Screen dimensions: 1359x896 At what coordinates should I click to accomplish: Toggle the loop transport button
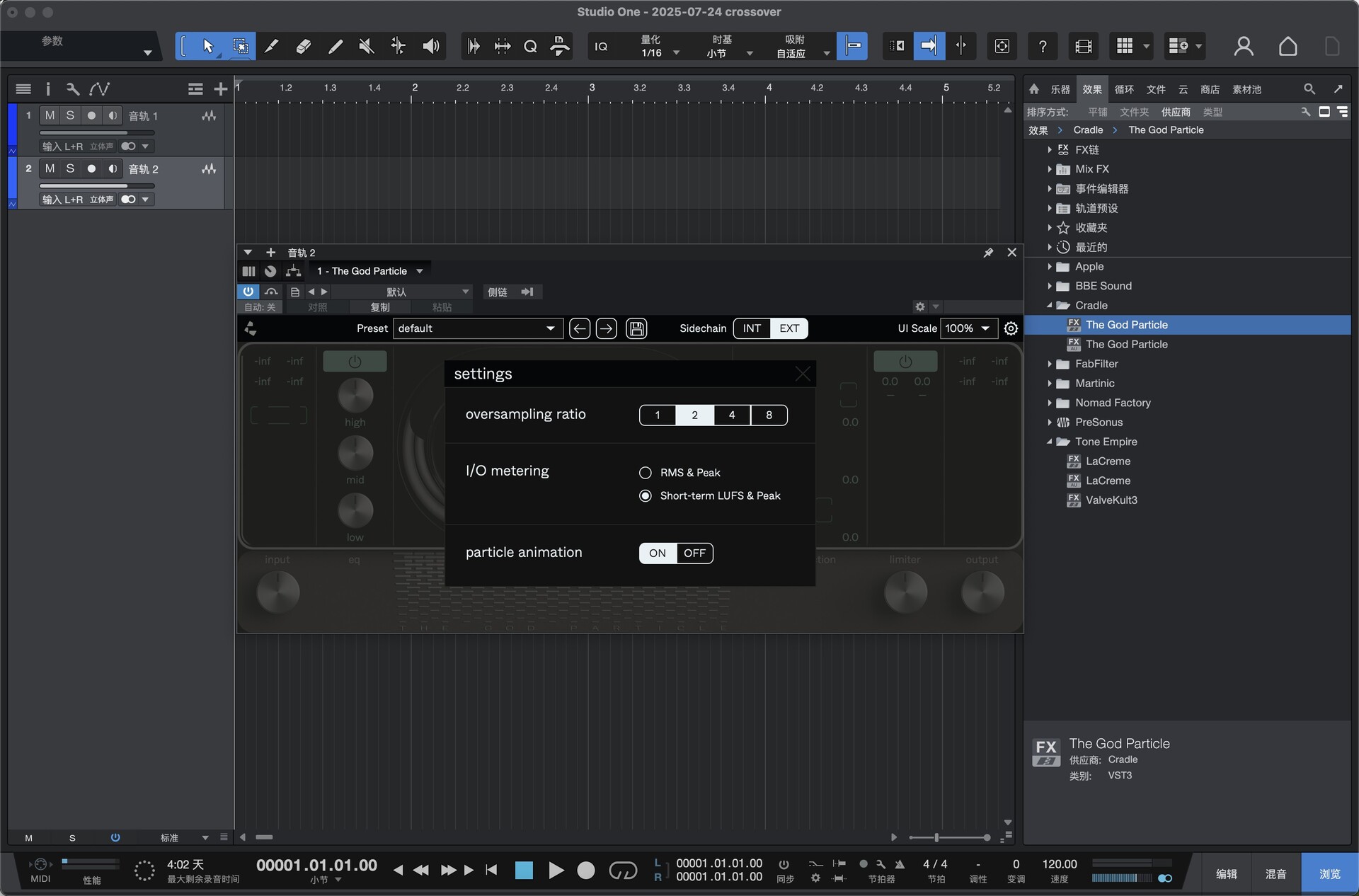click(623, 871)
